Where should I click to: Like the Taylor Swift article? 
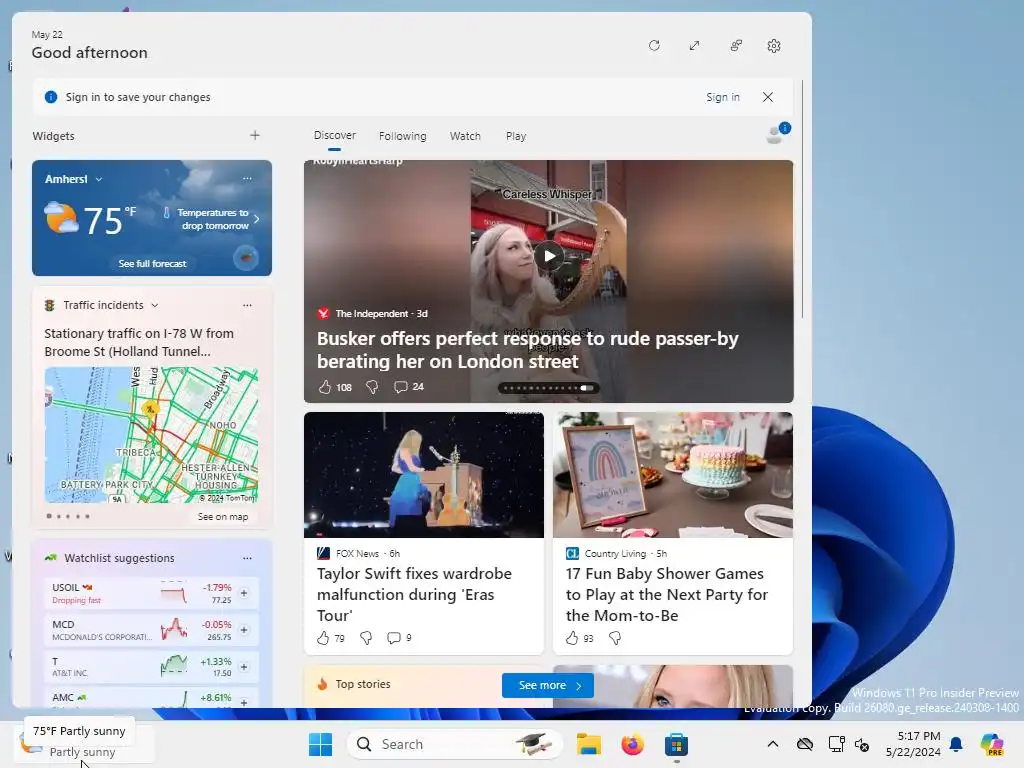click(323, 638)
